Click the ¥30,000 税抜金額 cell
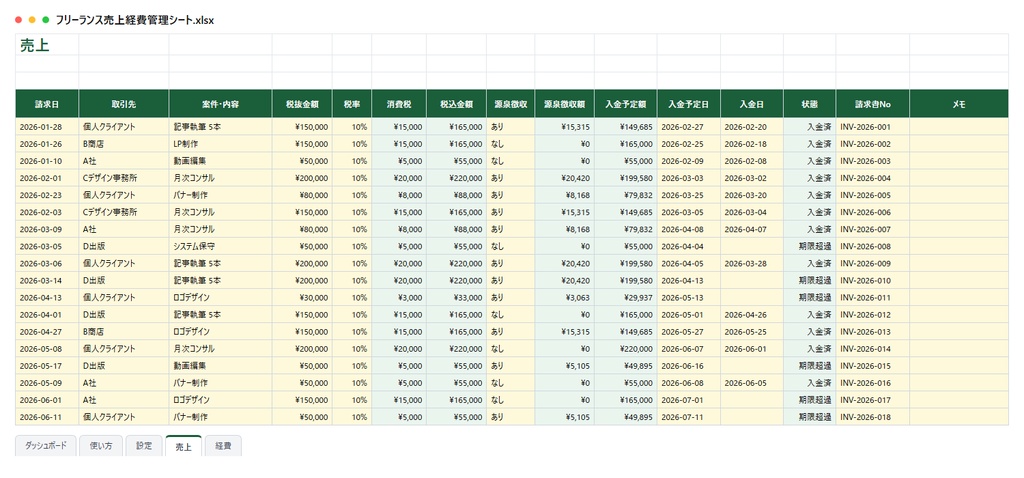The width and height of the screenshot is (1024, 478). [302, 297]
